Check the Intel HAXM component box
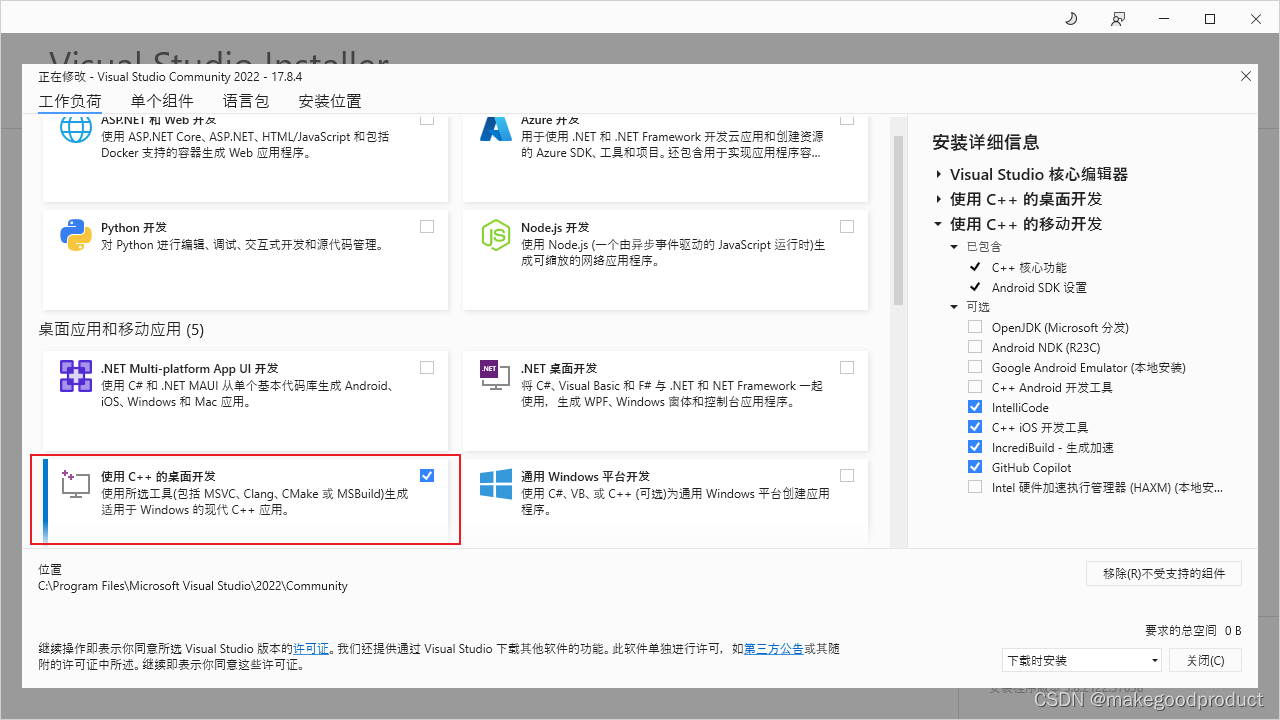The width and height of the screenshot is (1280, 720). click(975, 487)
